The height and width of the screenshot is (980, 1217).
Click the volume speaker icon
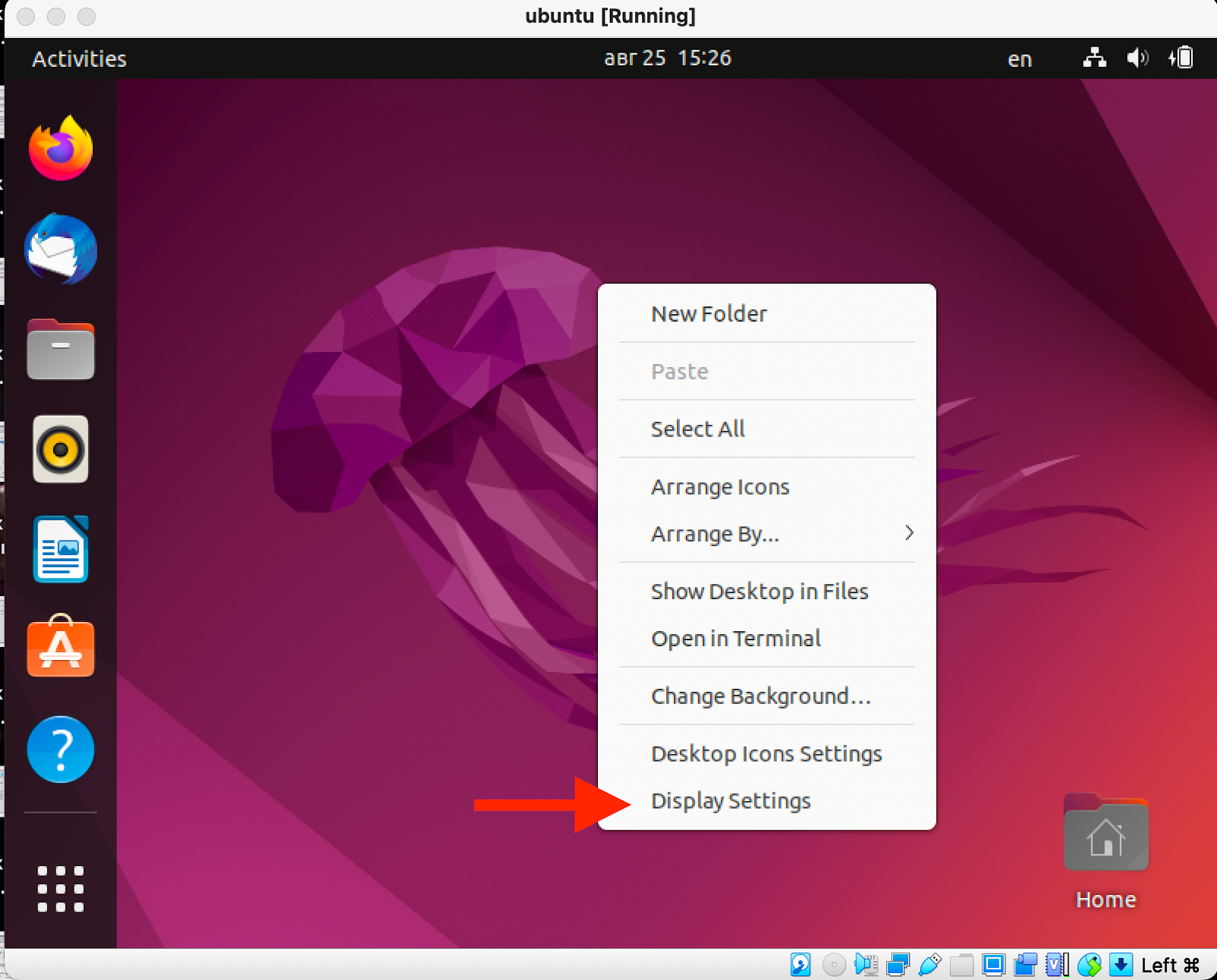(x=1137, y=58)
